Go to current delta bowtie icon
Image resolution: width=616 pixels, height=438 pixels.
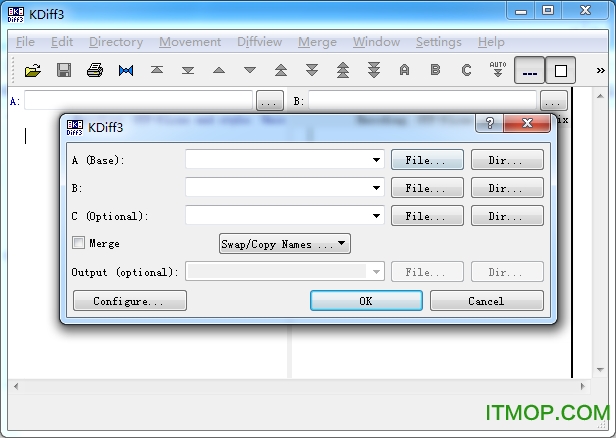tap(126, 71)
